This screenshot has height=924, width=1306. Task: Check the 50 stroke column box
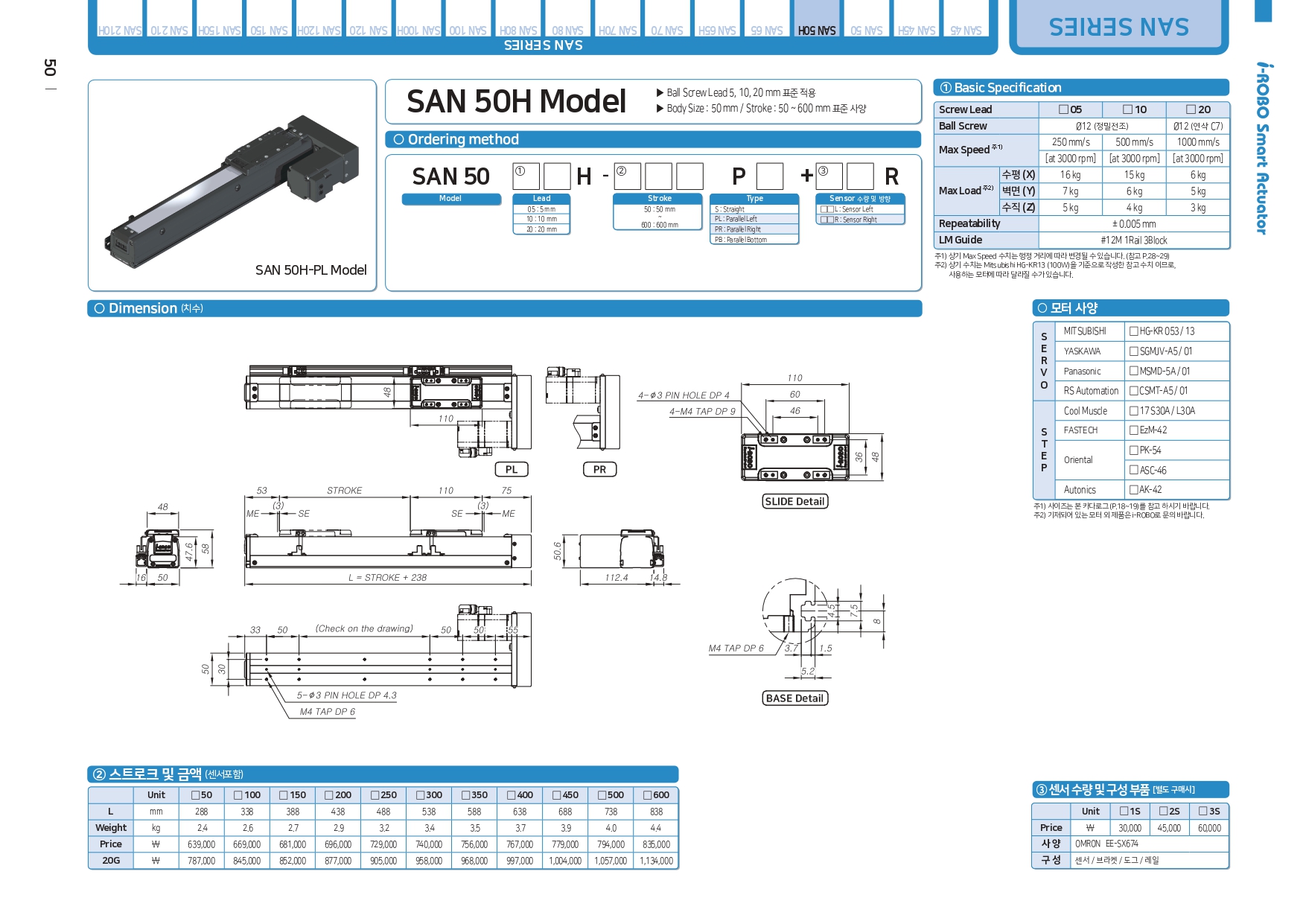coord(196,795)
